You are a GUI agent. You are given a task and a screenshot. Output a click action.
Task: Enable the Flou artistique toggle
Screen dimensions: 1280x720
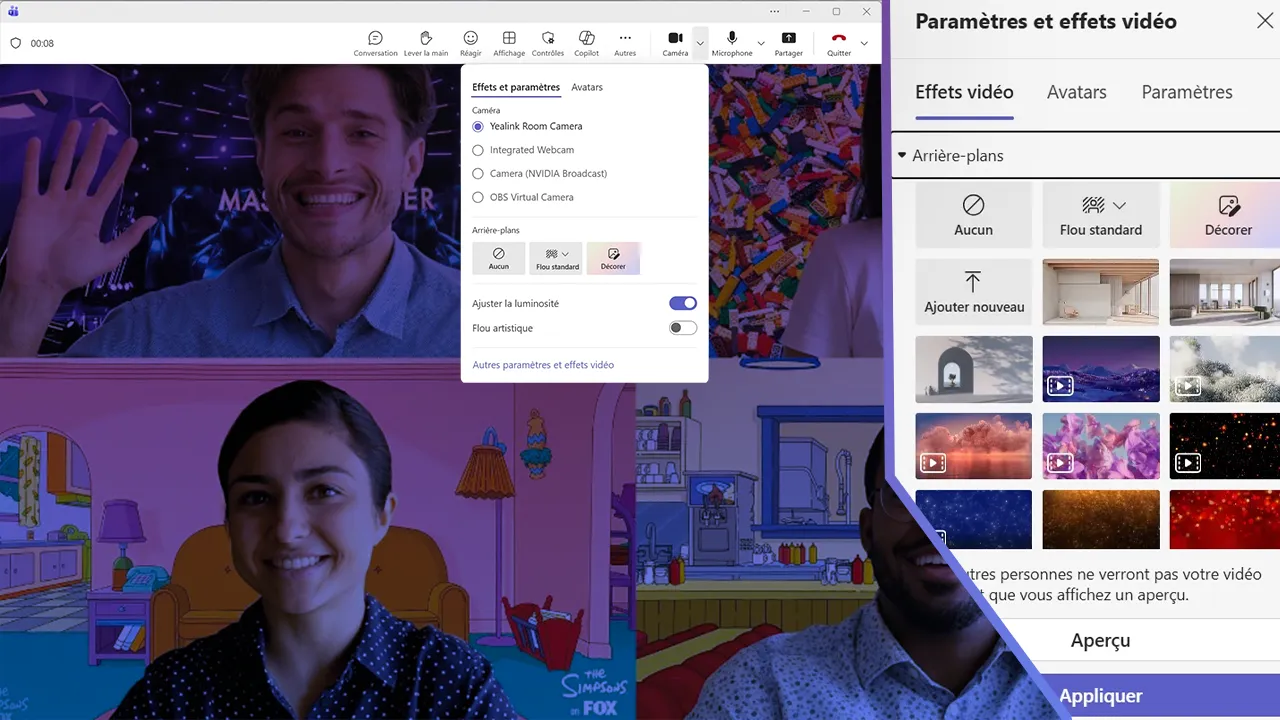coord(683,328)
